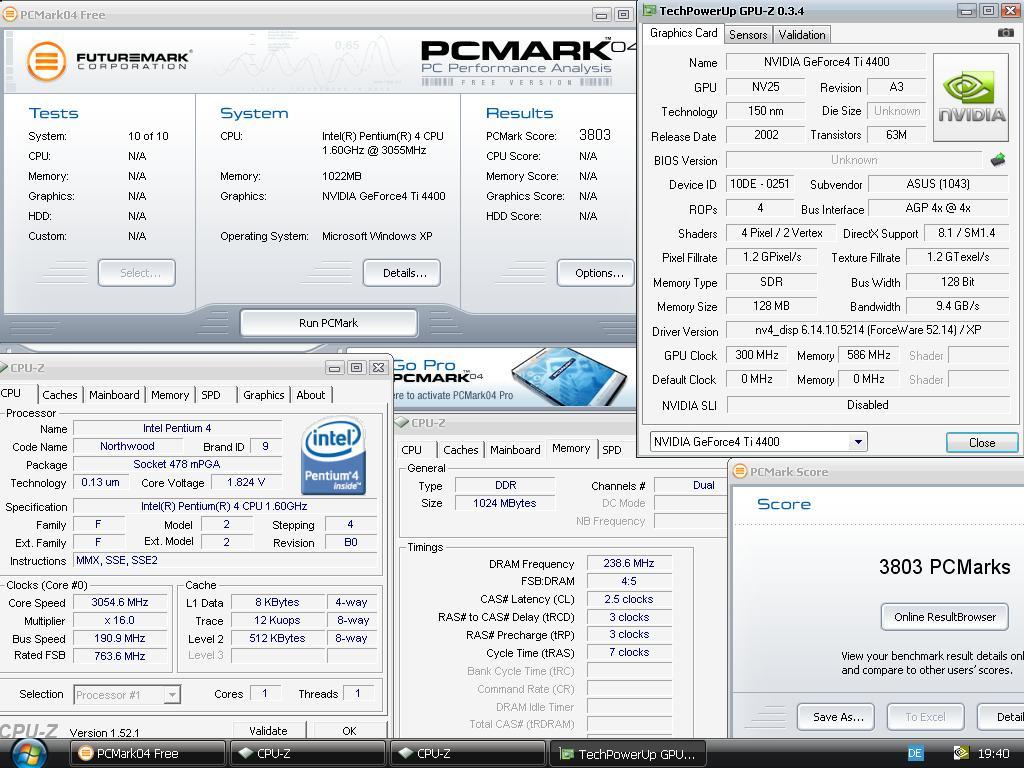The height and width of the screenshot is (768, 1024).
Task: Open the SPD tab in the right CPU-Z window
Action: tap(612, 450)
